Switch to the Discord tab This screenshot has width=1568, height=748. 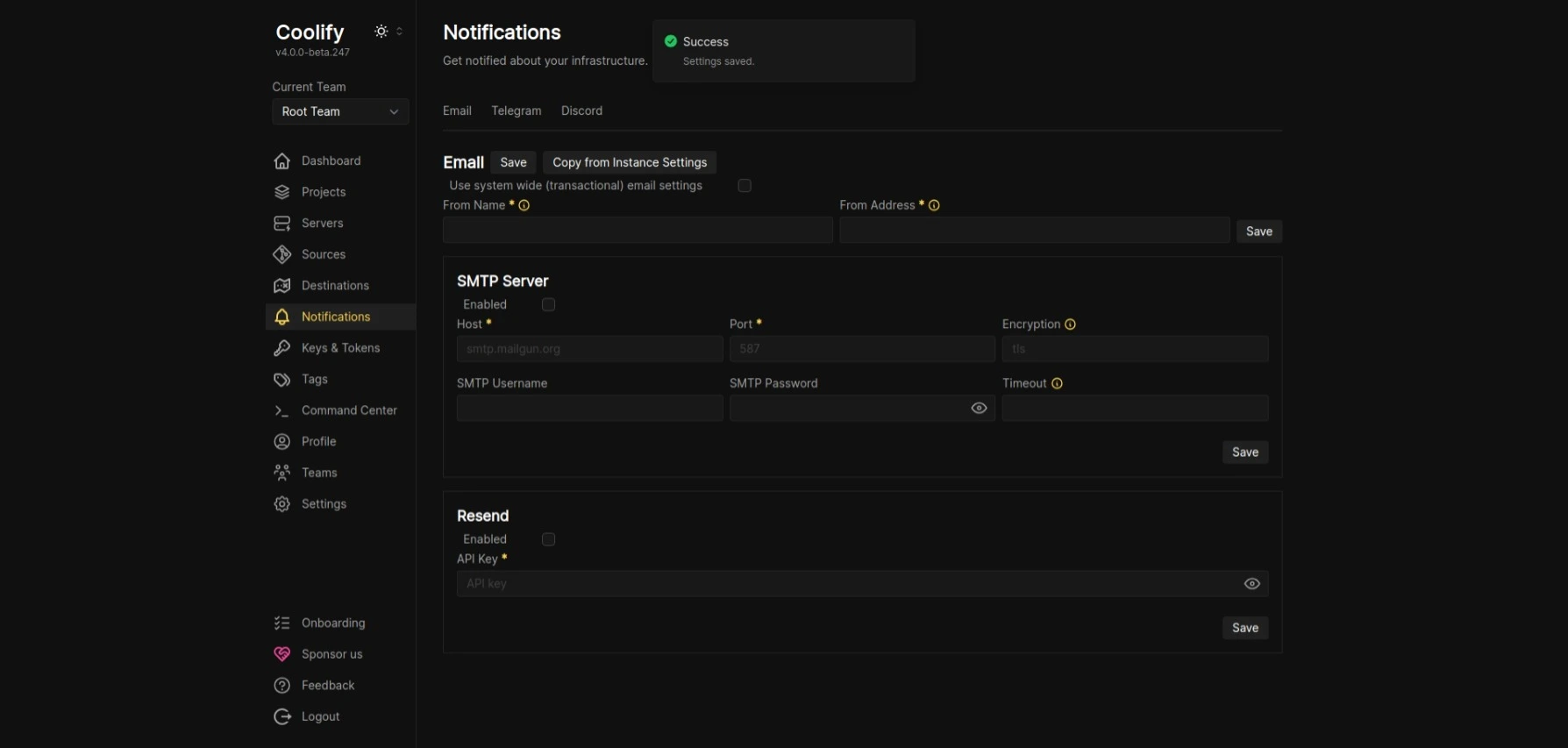[x=581, y=110]
